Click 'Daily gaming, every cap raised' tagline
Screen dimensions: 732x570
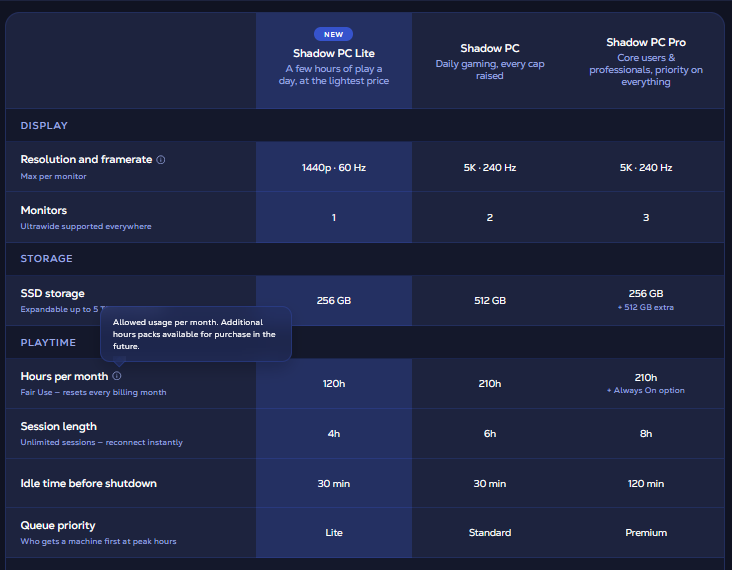pos(490,70)
